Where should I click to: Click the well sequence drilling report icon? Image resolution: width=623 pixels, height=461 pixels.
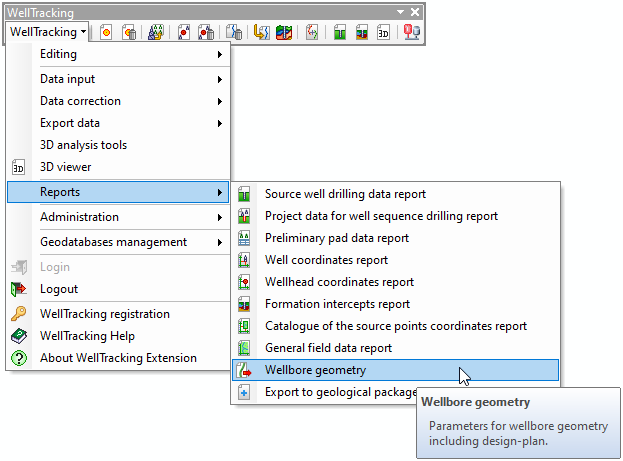[x=244, y=216]
